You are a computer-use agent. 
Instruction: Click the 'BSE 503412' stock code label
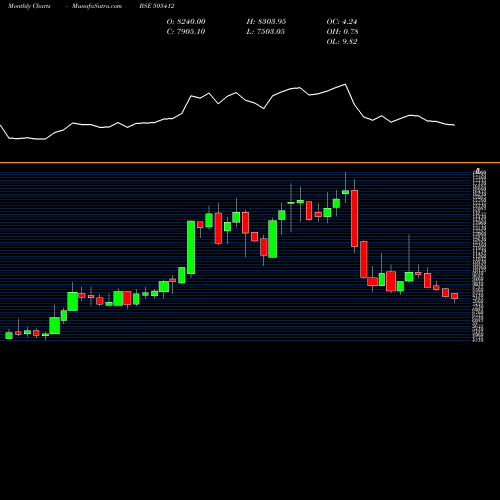(x=157, y=6)
